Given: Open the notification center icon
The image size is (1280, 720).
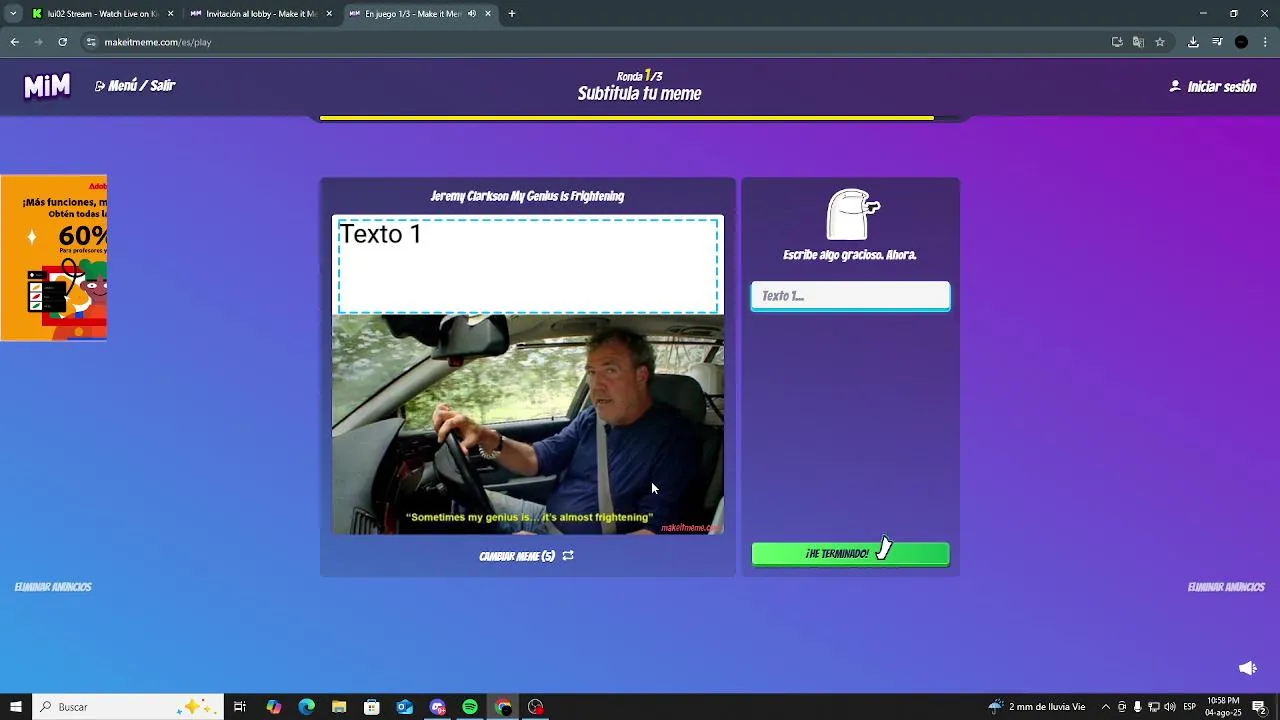Looking at the screenshot, I should 1259,707.
